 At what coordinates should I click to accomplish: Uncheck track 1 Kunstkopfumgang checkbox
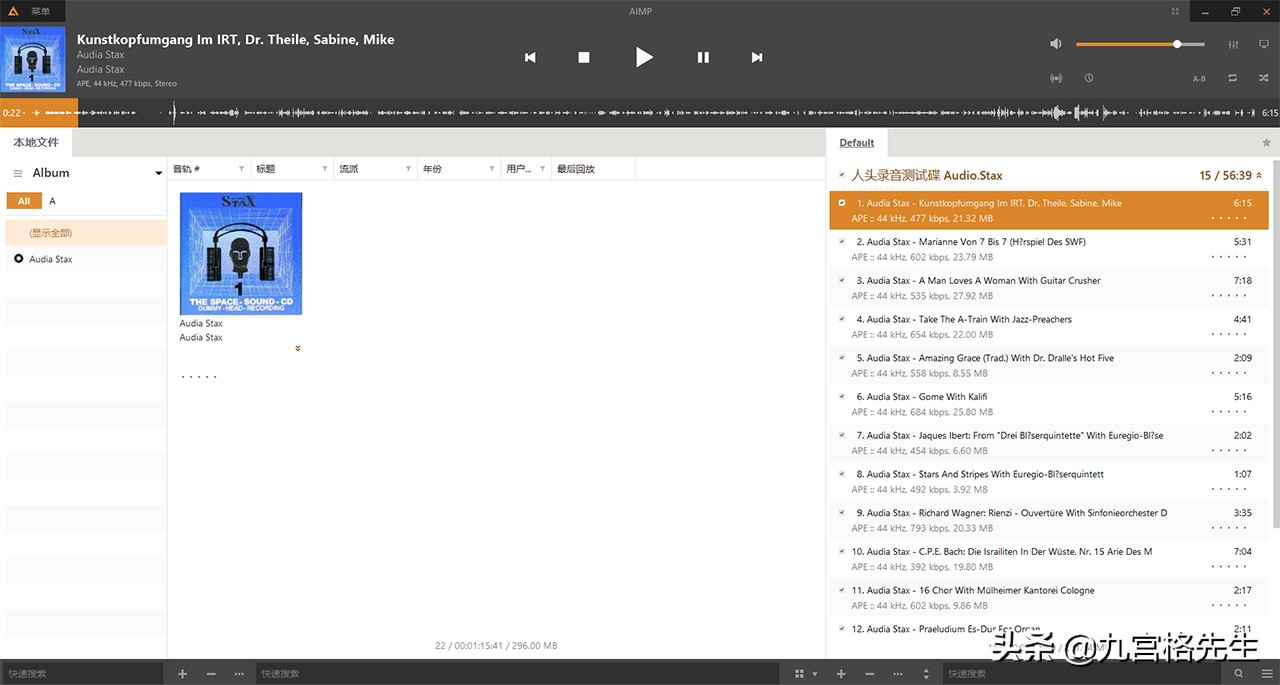tap(842, 203)
